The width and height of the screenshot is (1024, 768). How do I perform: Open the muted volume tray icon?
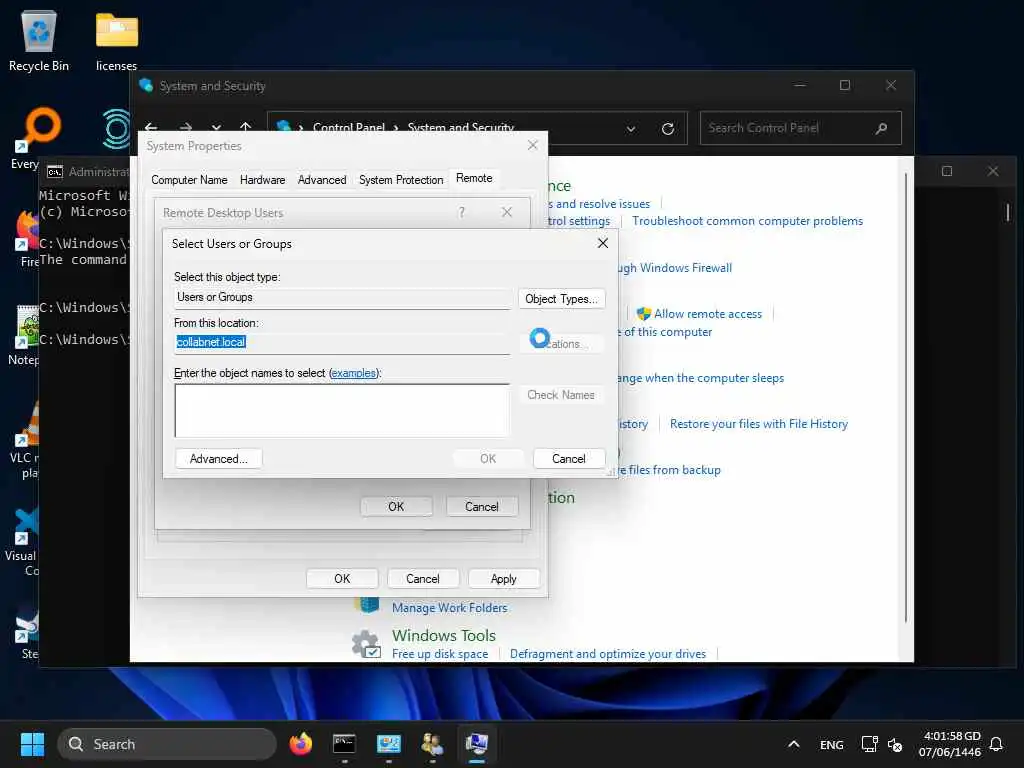point(895,744)
